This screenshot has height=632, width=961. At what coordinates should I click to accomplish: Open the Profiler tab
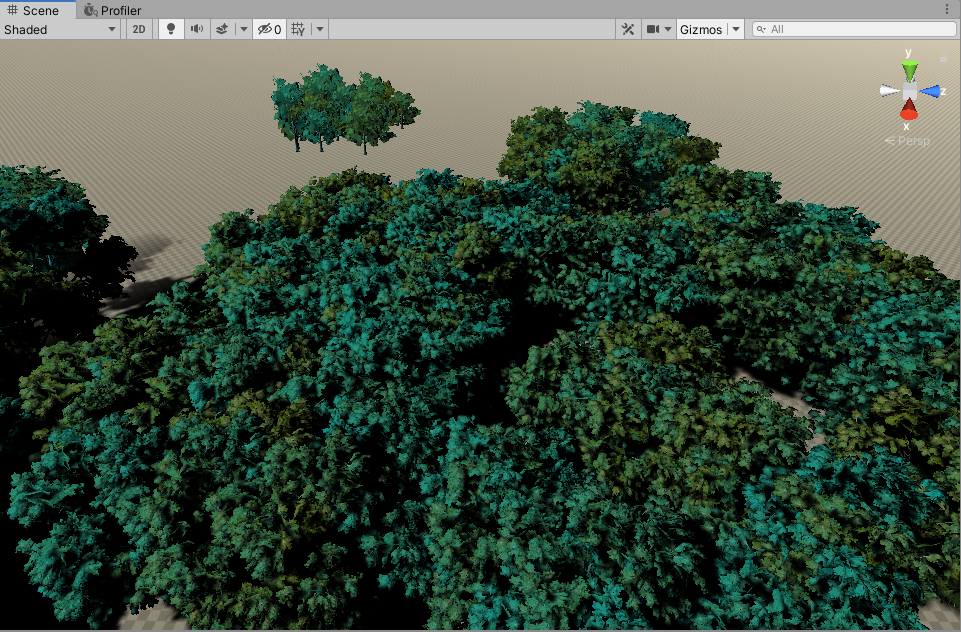[x=112, y=10]
